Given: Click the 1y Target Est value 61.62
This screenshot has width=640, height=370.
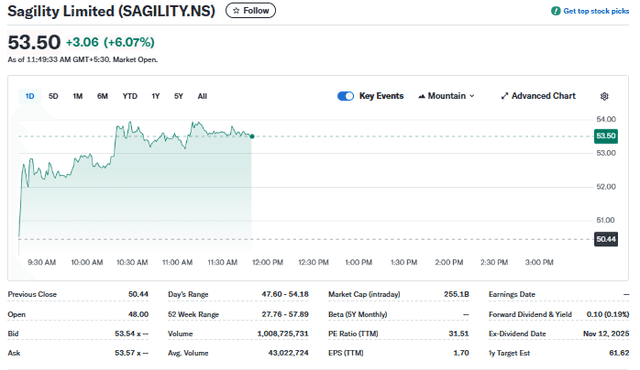Looking at the screenshot, I should click(x=619, y=353).
